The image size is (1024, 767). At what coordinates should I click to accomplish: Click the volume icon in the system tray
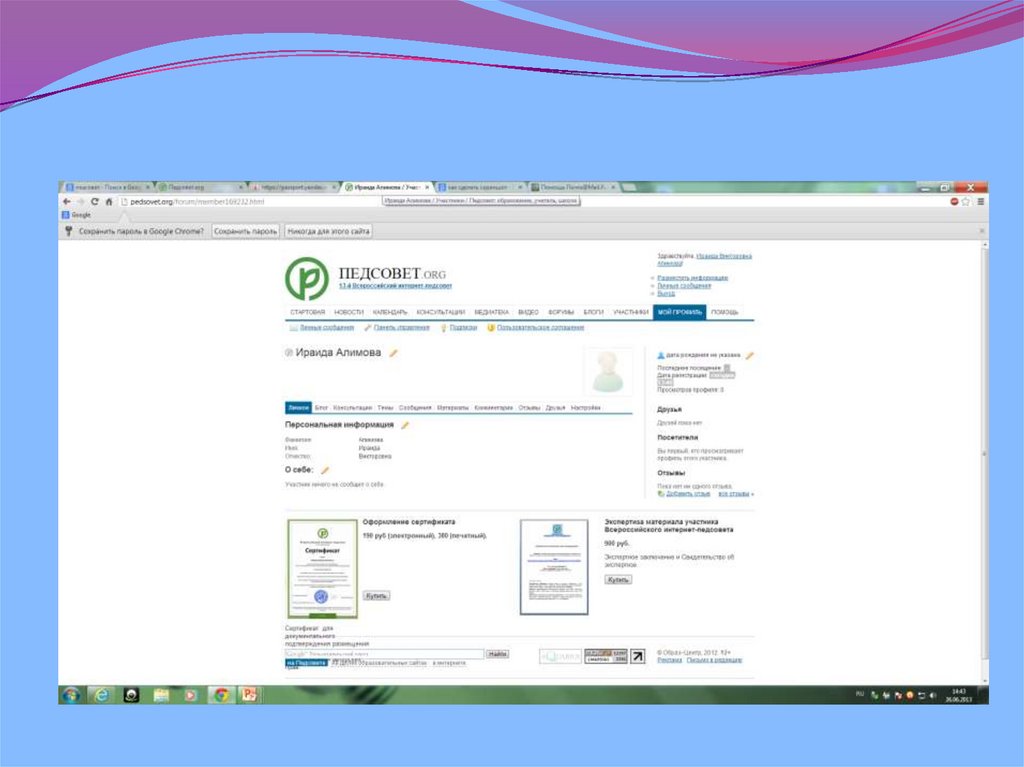tap(933, 695)
